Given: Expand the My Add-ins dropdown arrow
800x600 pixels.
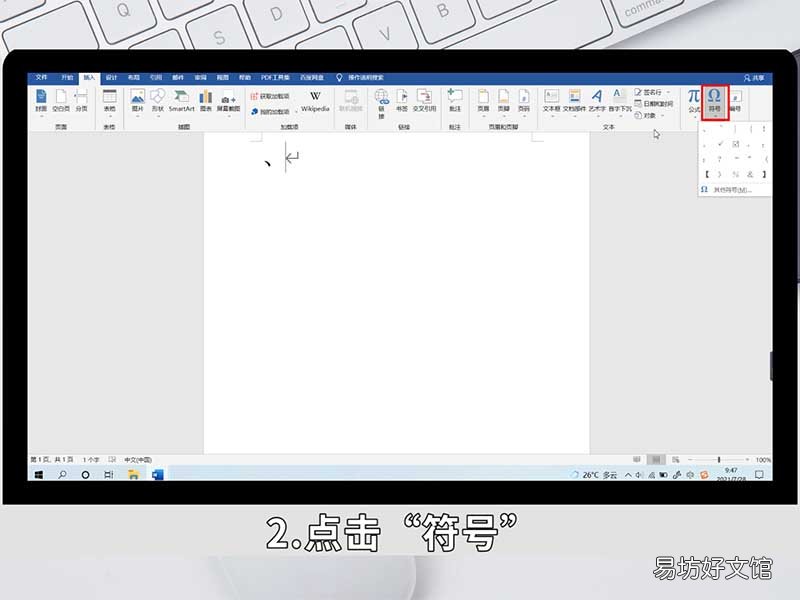Looking at the screenshot, I should 296,112.
